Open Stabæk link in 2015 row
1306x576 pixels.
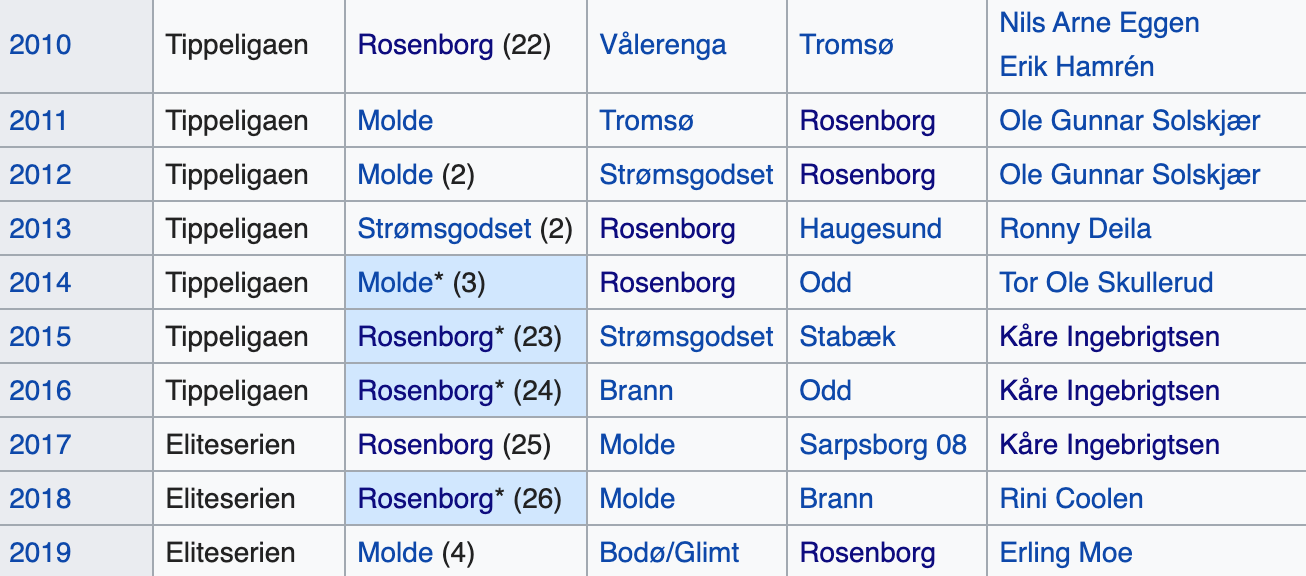pos(847,337)
